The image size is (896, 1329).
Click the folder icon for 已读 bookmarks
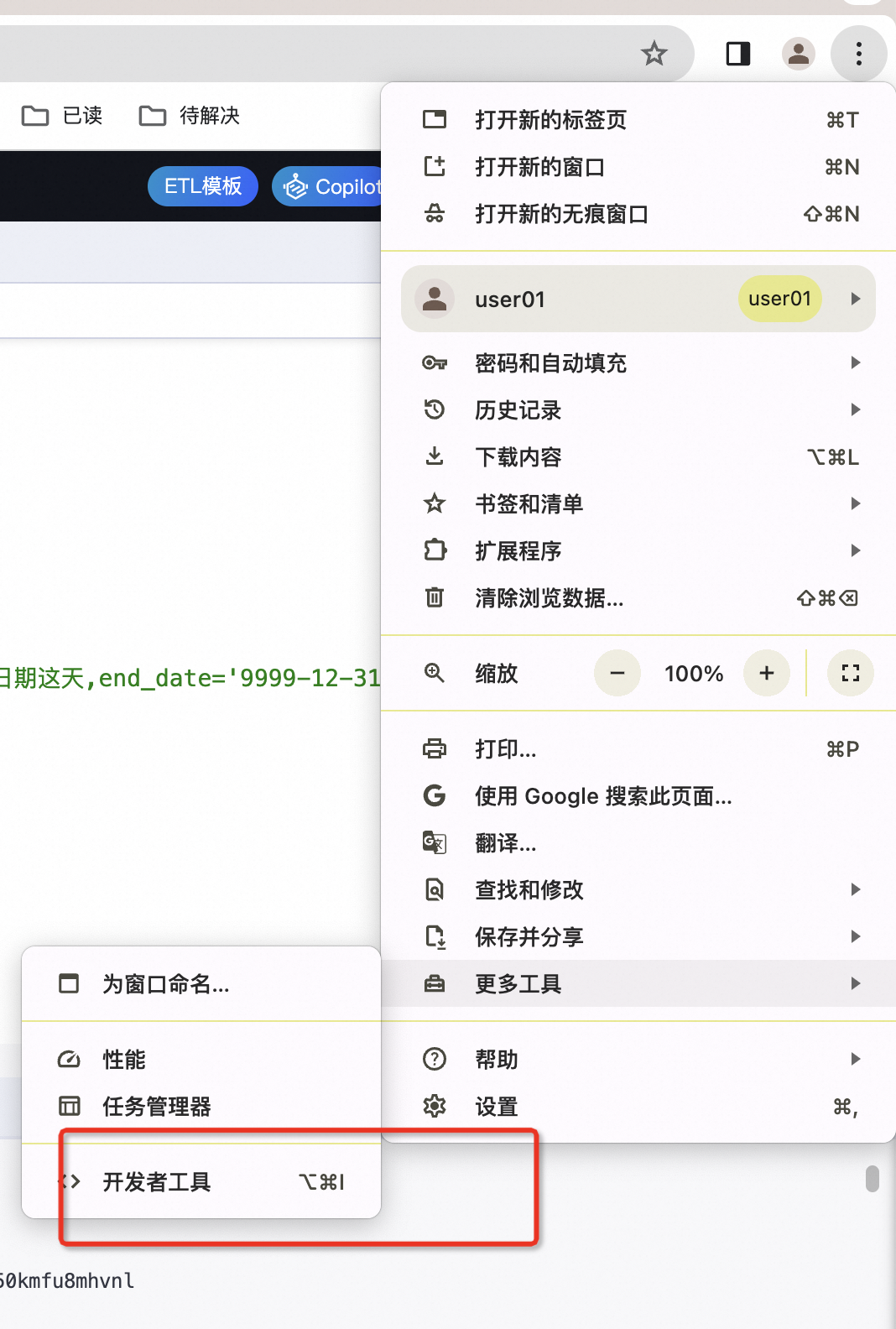[x=34, y=116]
